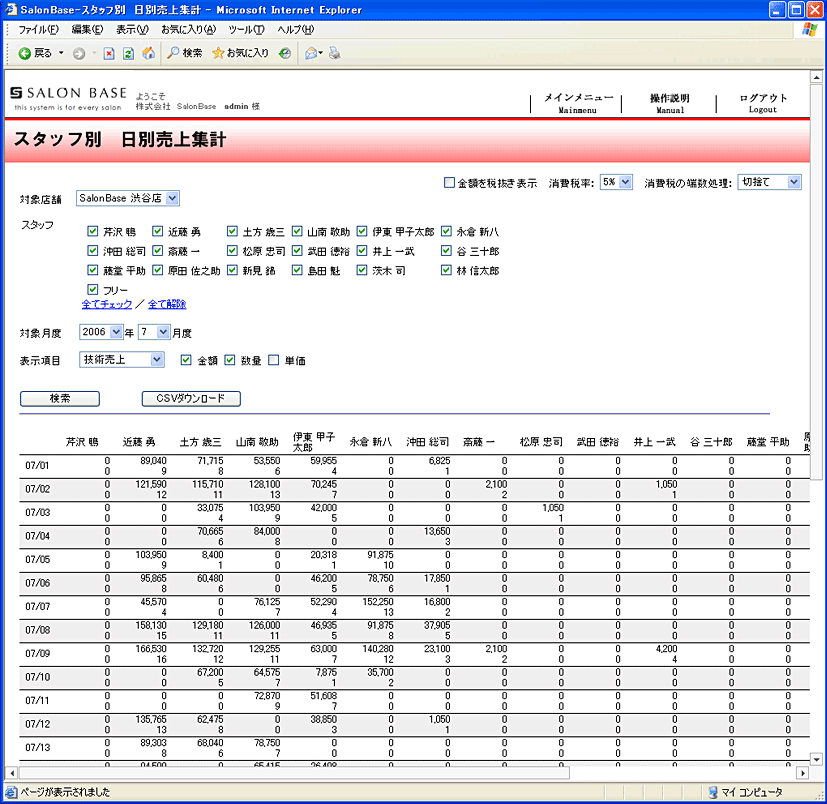Open the 操作説明 Manual link
The image size is (827, 804).
click(670, 103)
